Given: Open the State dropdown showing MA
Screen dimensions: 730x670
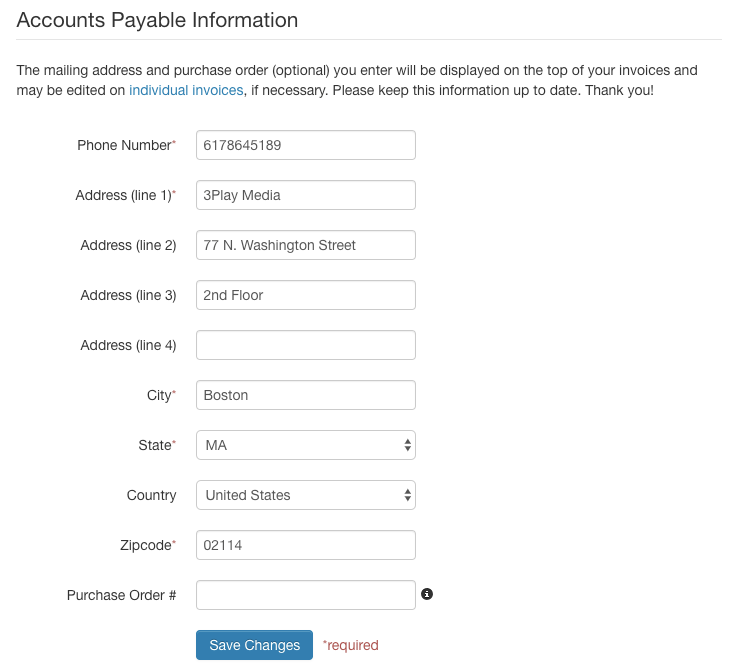Looking at the screenshot, I should click(x=305, y=445).
